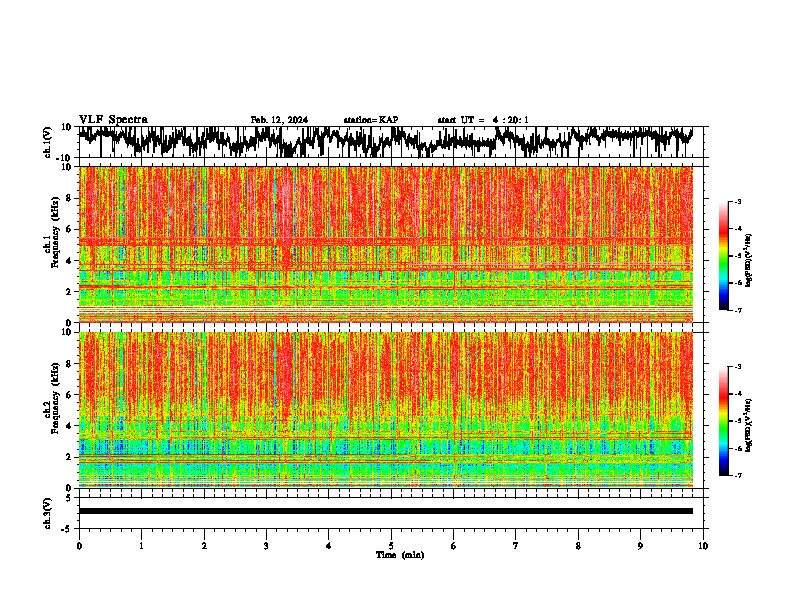Click the '10' tick on time axis
792x612 pixels.
(x=703, y=546)
